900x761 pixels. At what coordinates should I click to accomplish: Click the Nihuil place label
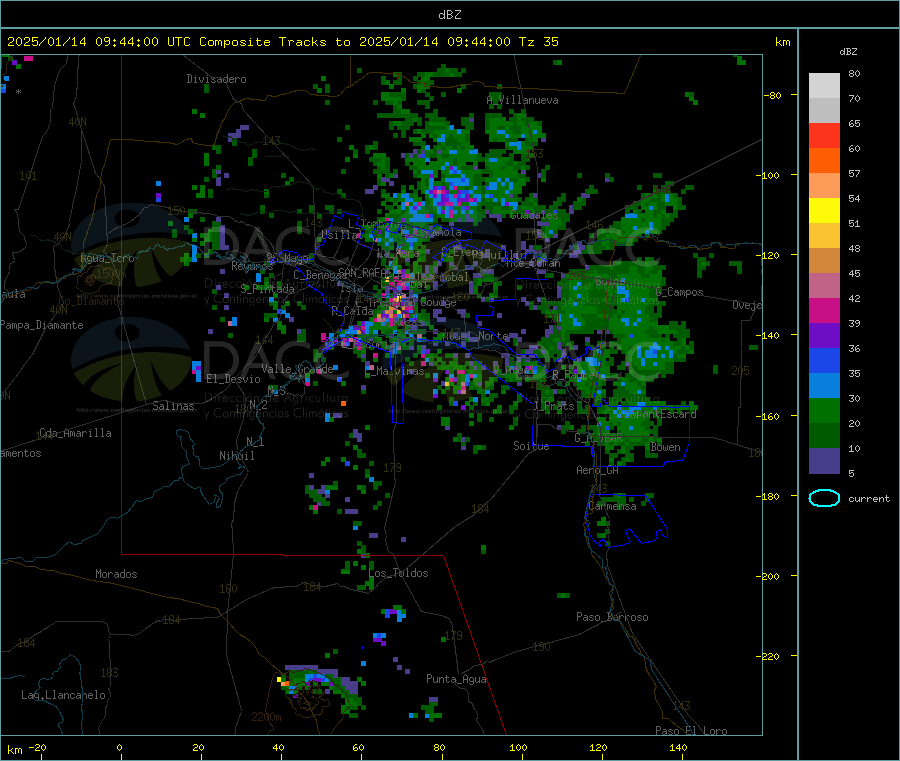[x=236, y=456]
